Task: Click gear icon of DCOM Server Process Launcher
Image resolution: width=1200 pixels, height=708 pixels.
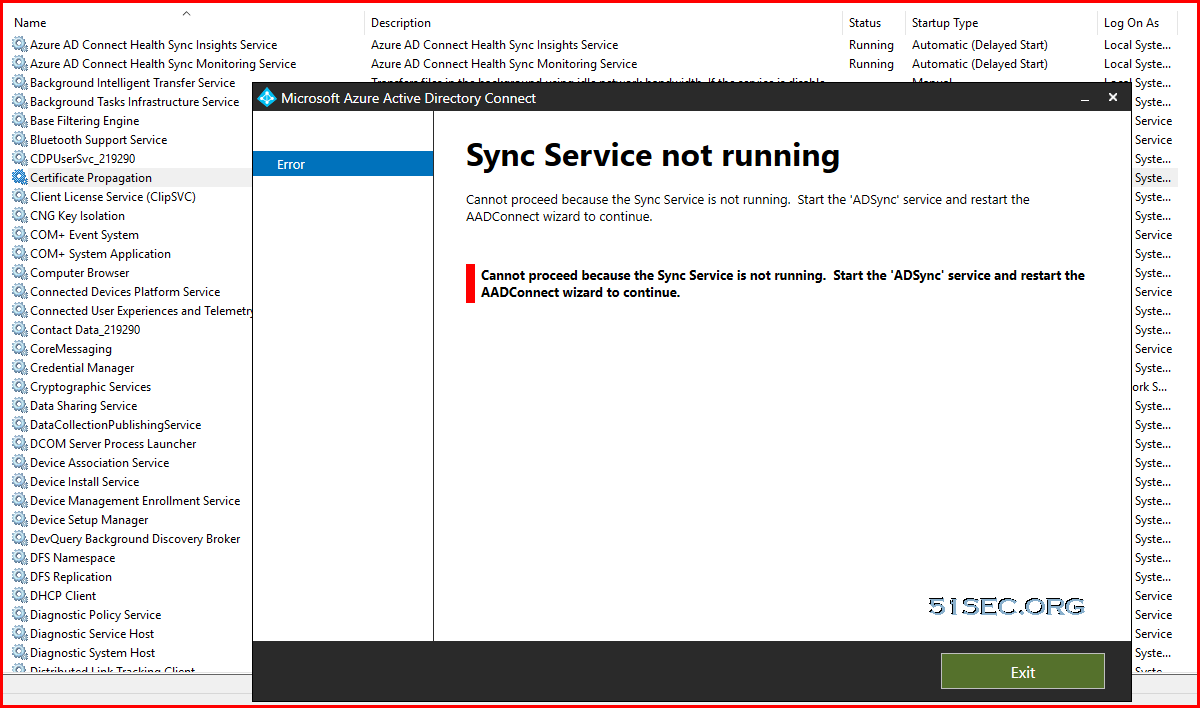Action: [20, 444]
